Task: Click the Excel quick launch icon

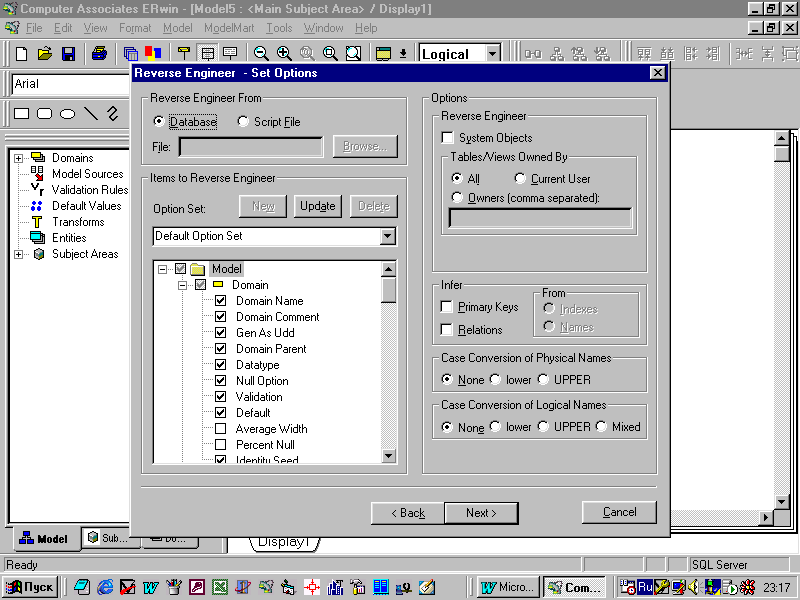Action: [x=220, y=587]
